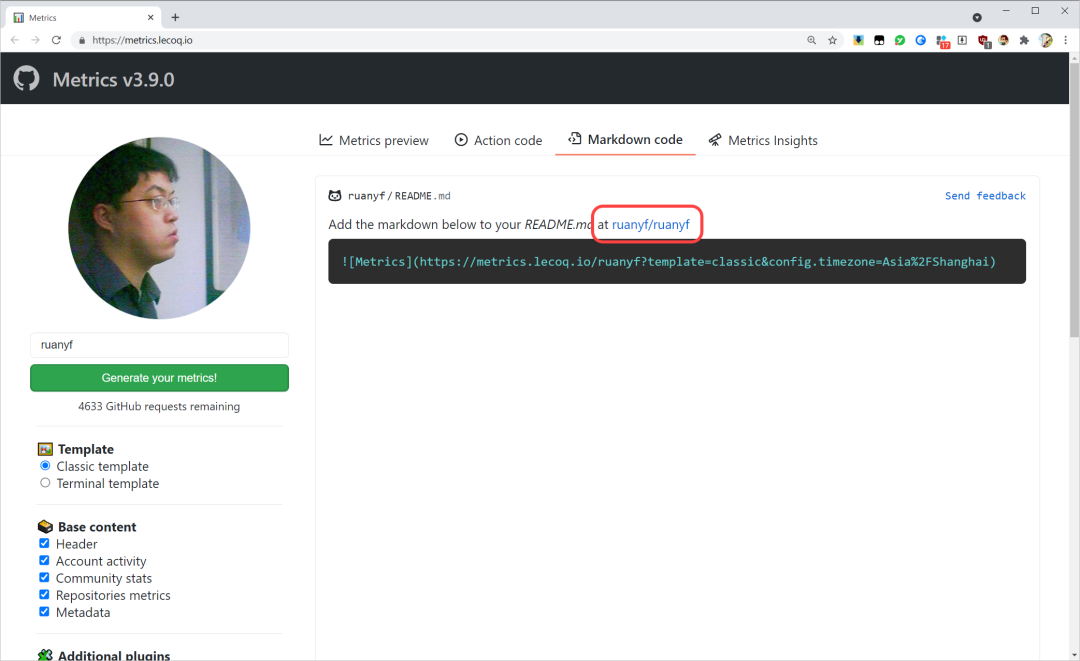
Task: Open Chrome's extensions puzzle icon
Action: click(x=1023, y=40)
